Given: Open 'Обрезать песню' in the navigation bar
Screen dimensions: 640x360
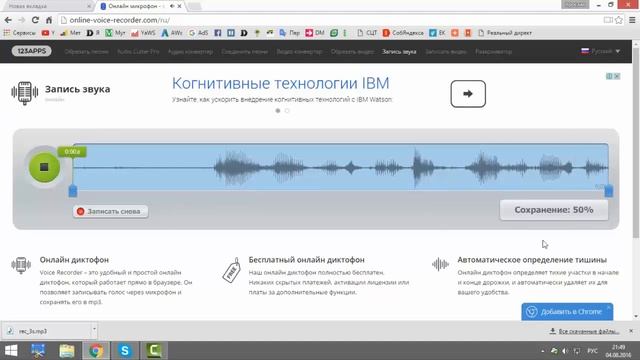Looking at the screenshot, I should 86,52.
